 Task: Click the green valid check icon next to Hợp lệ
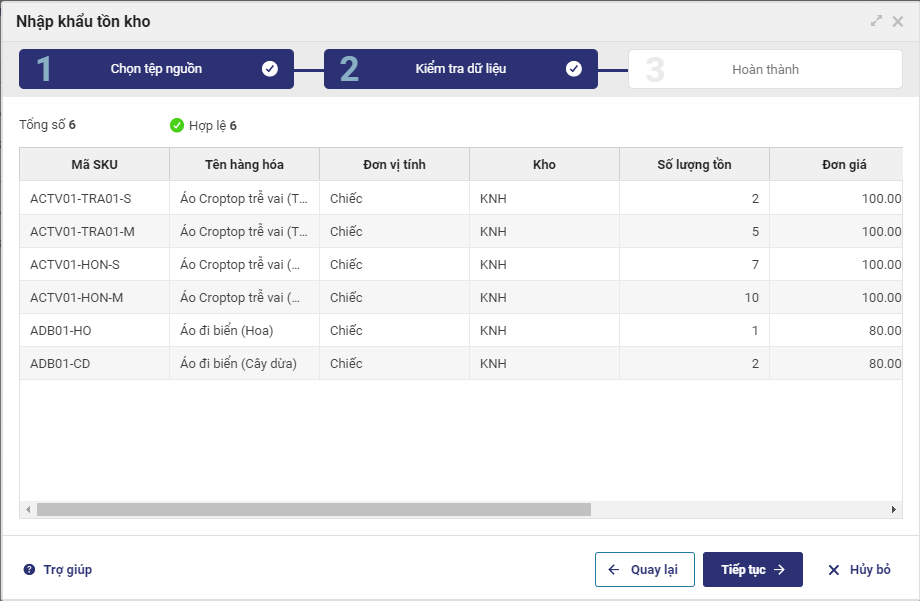click(x=177, y=125)
